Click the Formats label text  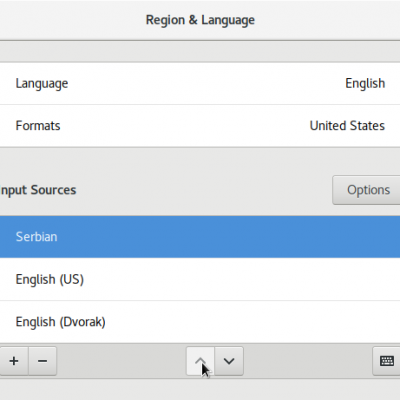[38, 126]
